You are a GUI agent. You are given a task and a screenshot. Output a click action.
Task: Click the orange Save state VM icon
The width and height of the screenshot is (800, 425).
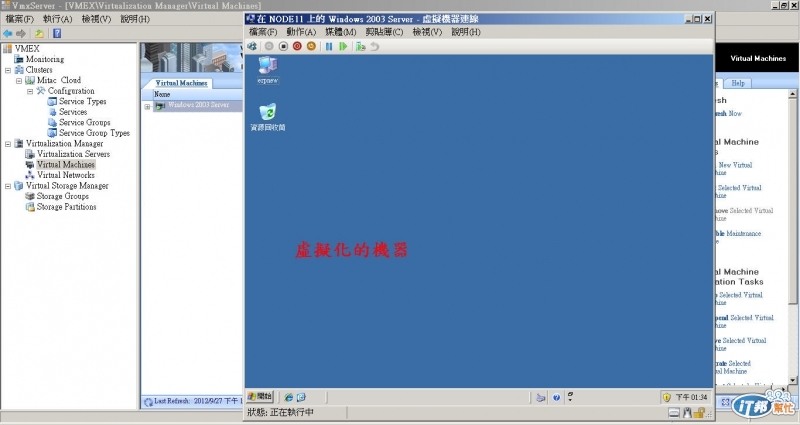coord(311,46)
